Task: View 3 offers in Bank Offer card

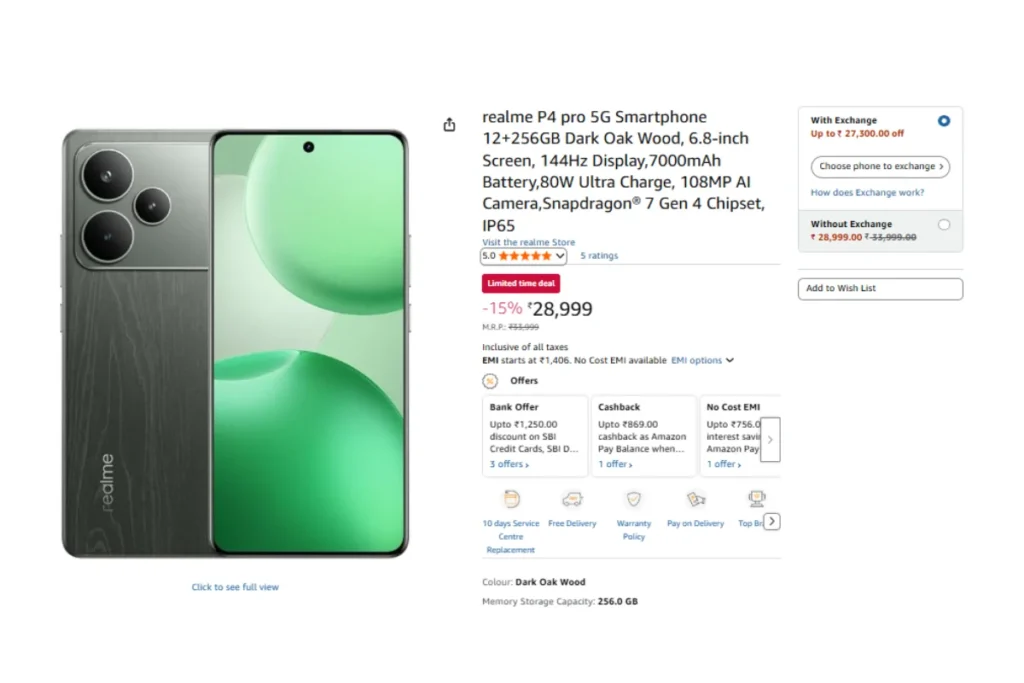Action: coord(509,465)
